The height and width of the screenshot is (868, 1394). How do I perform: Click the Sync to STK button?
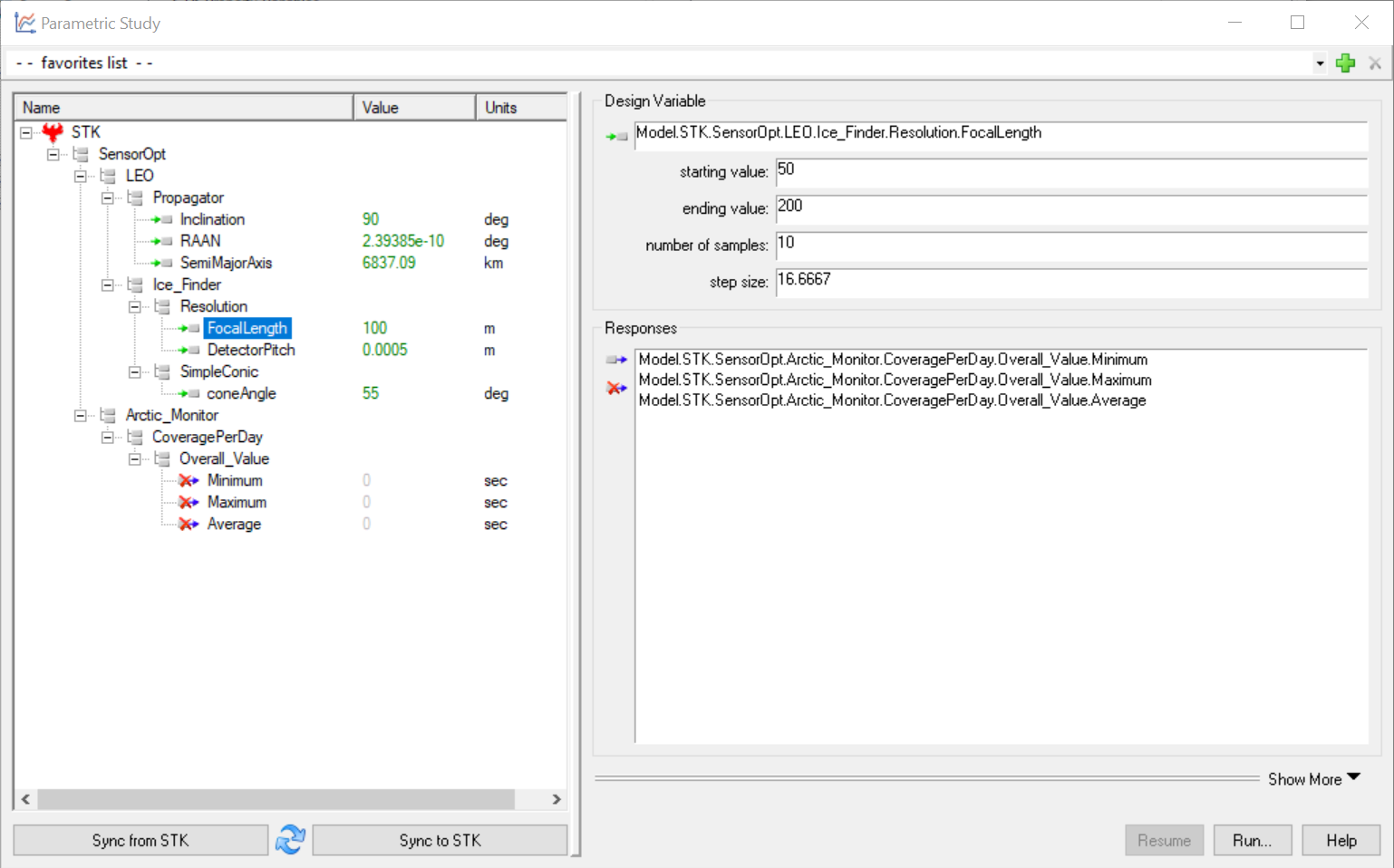(440, 840)
